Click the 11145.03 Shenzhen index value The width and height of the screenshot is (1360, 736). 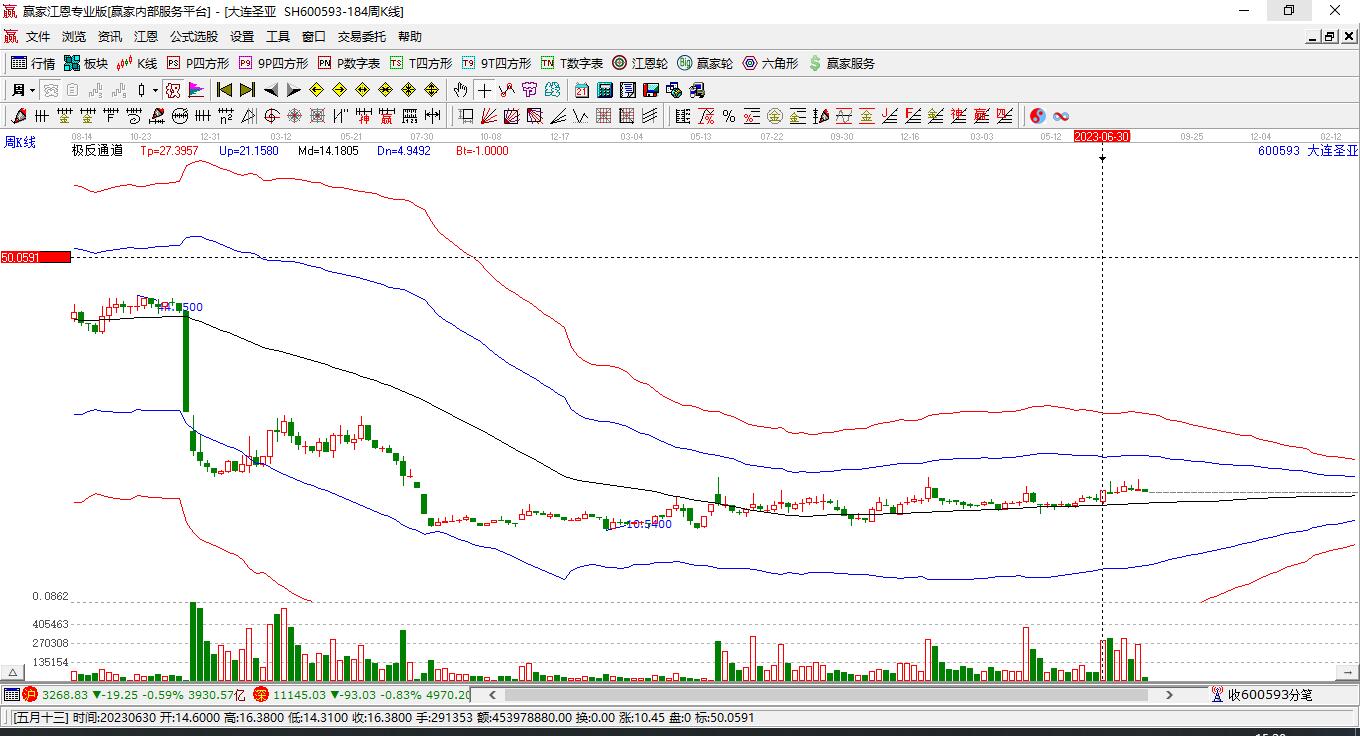click(300, 694)
